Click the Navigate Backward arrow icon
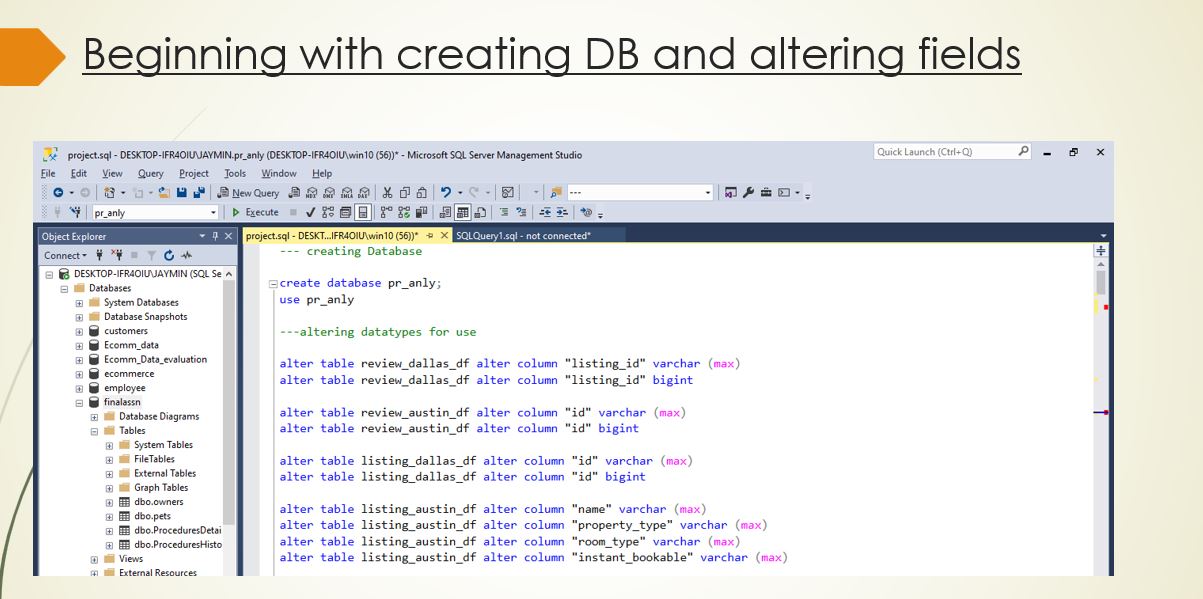 pyautogui.click(x=58, y=193)
